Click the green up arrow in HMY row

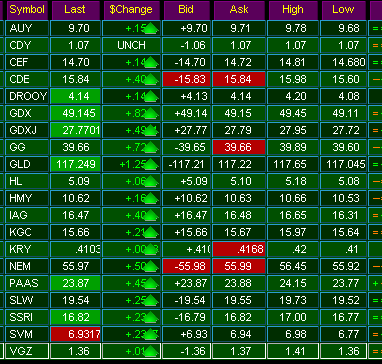pyautogui.click(x=151, y=198)
